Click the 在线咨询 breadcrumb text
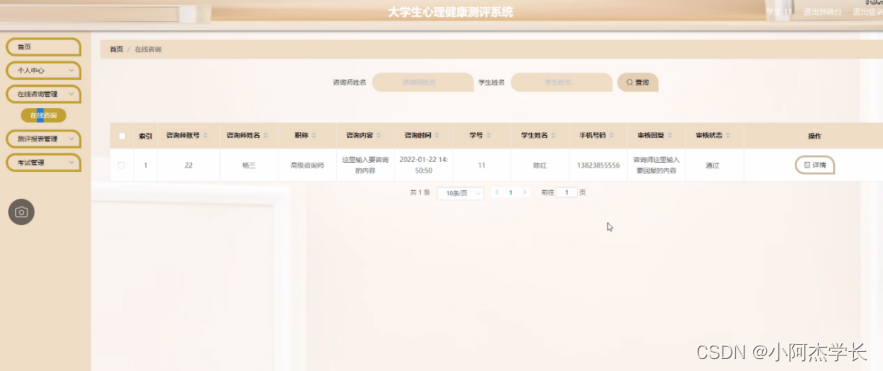The height and width of the screenshot is (371, 883). pos(149,50)
